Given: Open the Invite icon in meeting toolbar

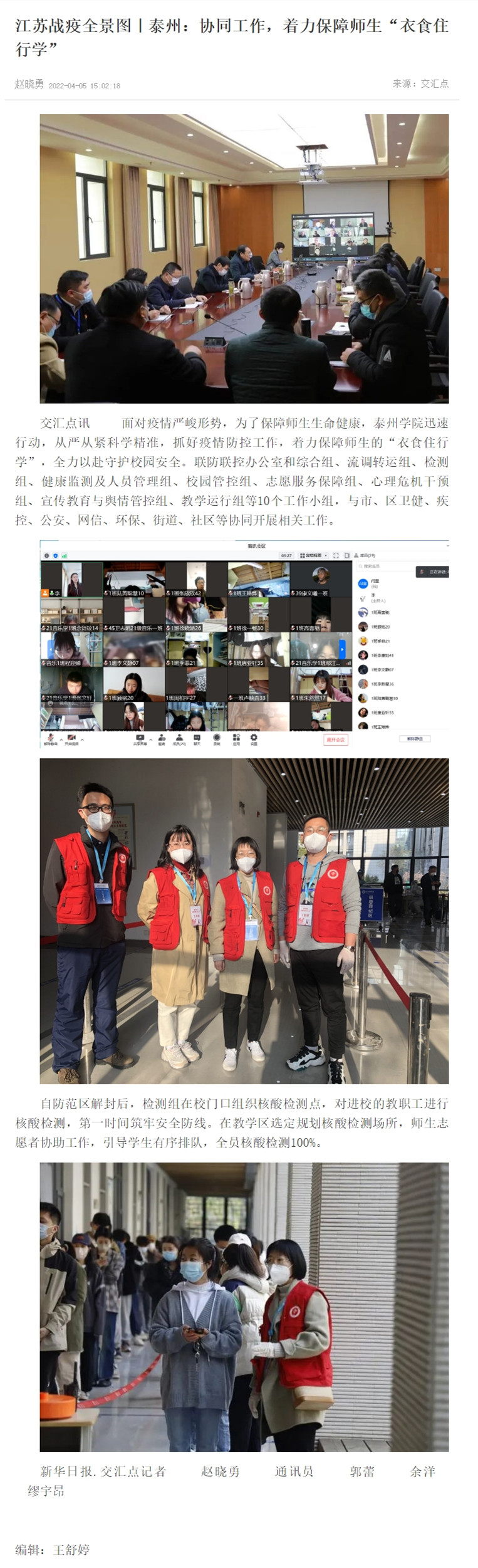Looking at the screenshot, I should [162, 740].
